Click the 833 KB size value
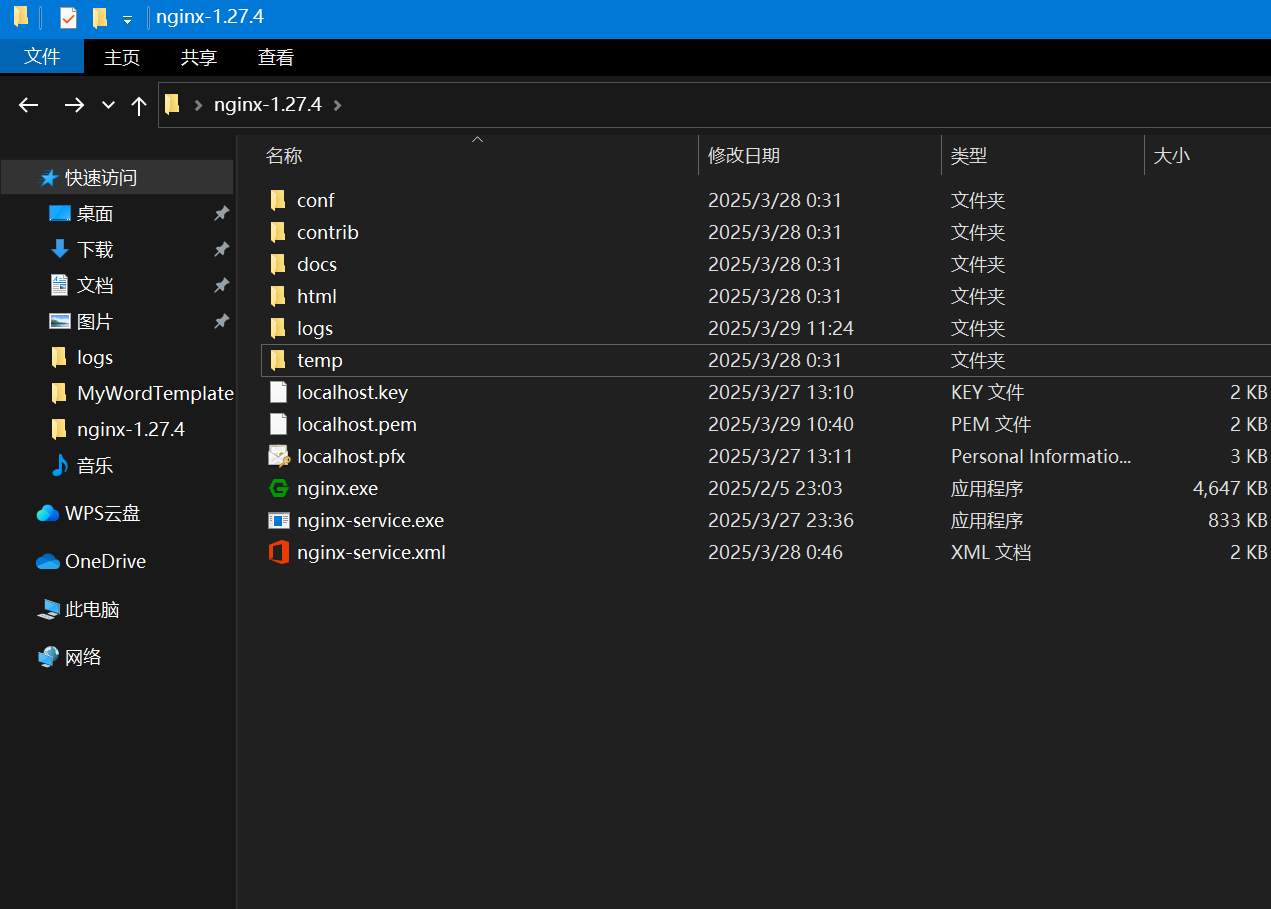Screen dimensions: 1271x909 (1238, 520)
